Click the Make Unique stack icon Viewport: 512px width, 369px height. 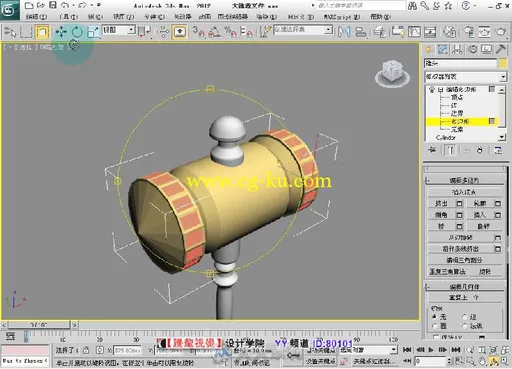point(467,150)
